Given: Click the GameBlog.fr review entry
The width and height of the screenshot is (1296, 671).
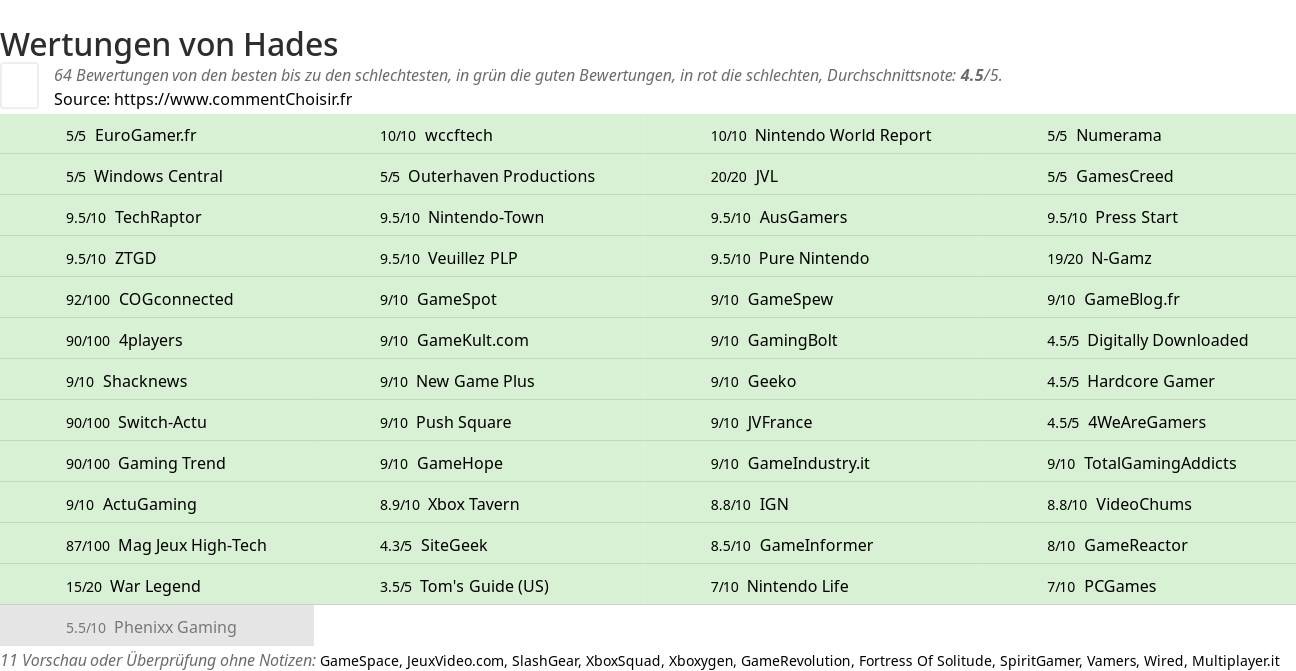Looking at the screenshot, I should coord(1113,299).
